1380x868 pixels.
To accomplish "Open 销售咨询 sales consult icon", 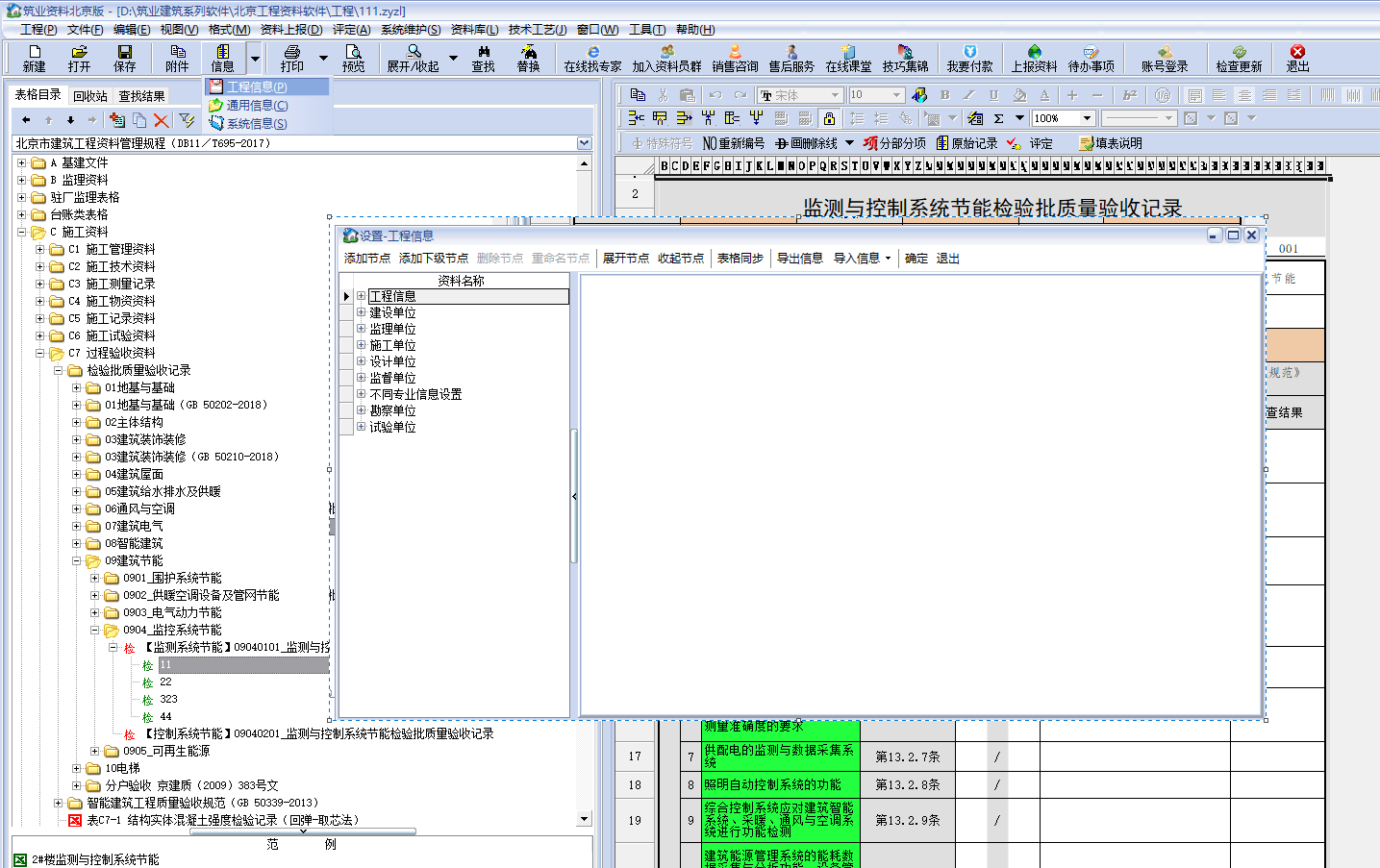I will pos(735,58).
